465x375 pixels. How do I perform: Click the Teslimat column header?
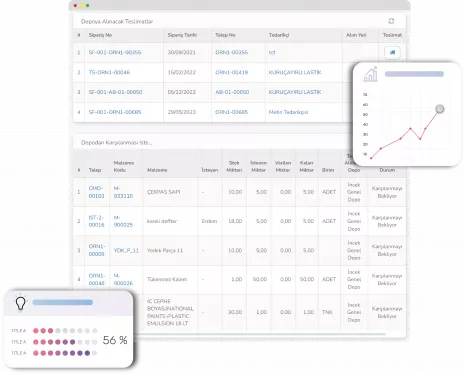pos(392,35)
